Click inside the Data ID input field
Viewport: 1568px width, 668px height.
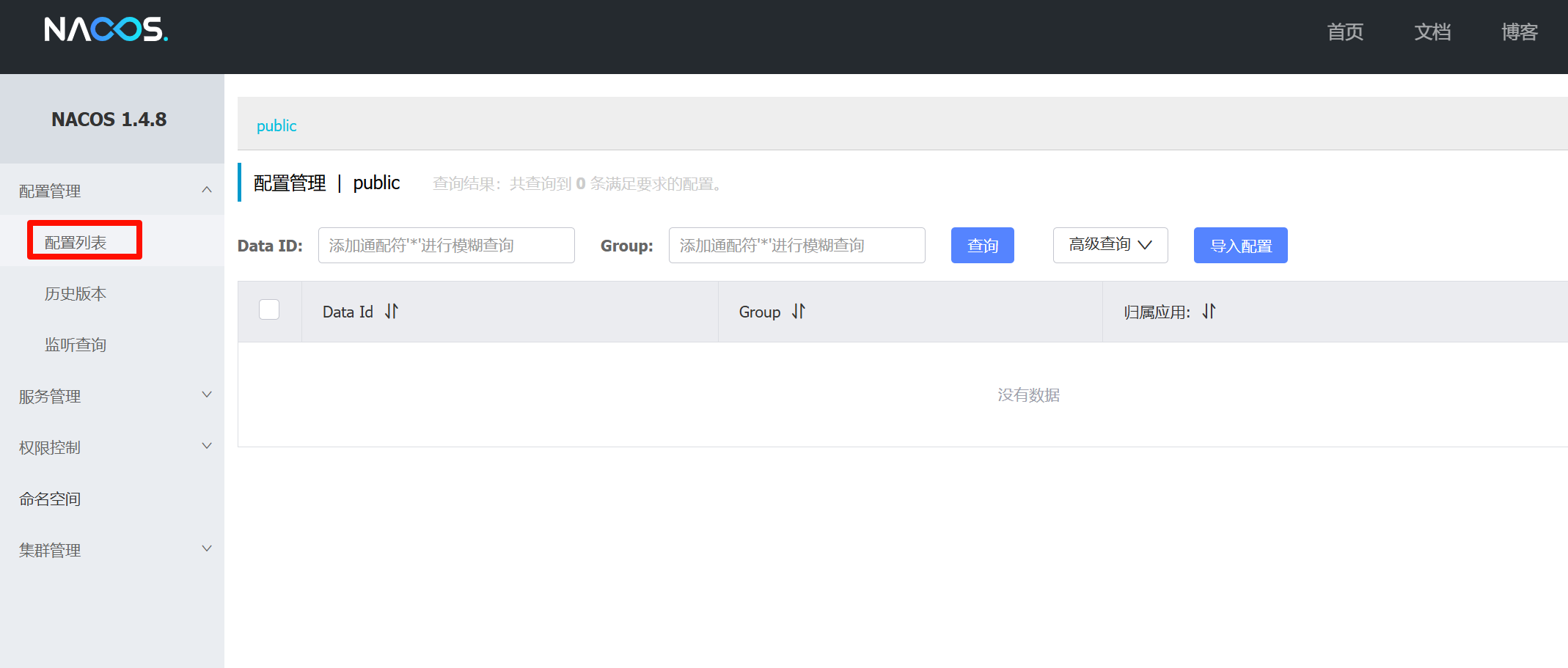coord(446,245)
